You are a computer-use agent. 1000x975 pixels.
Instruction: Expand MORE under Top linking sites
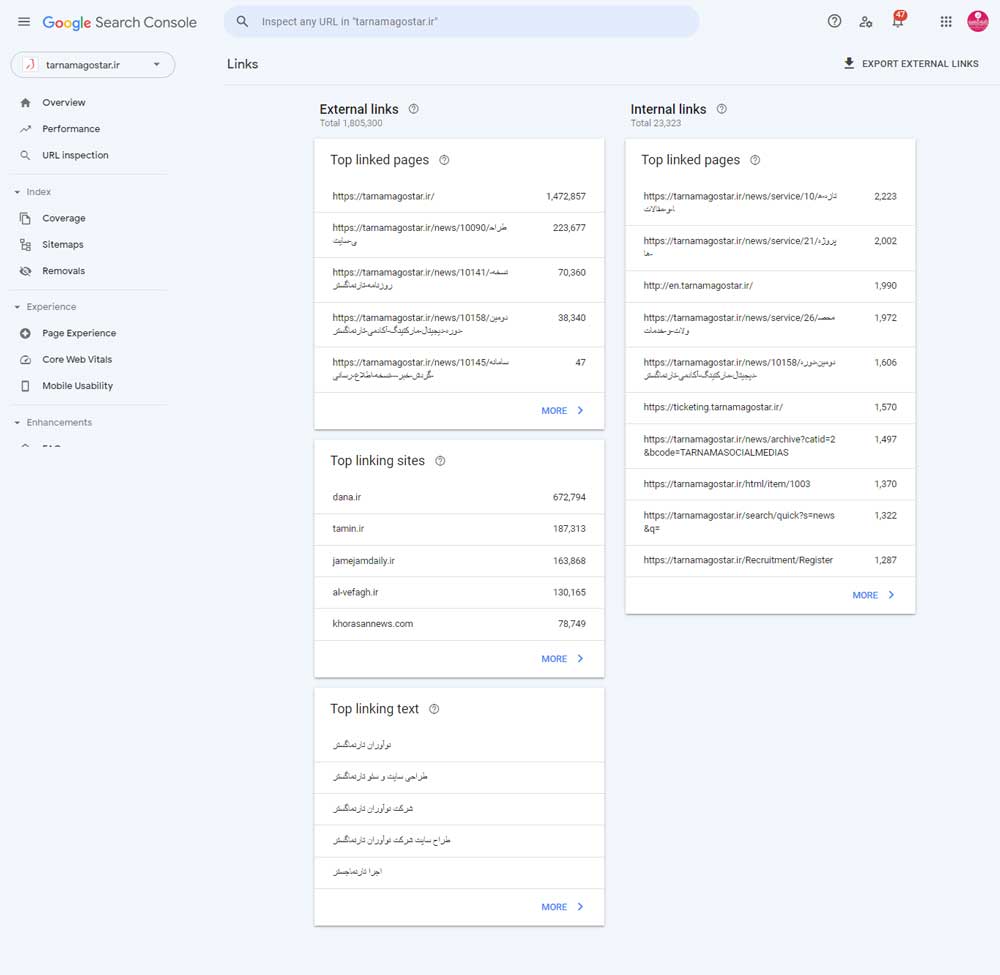coord(562,659)
